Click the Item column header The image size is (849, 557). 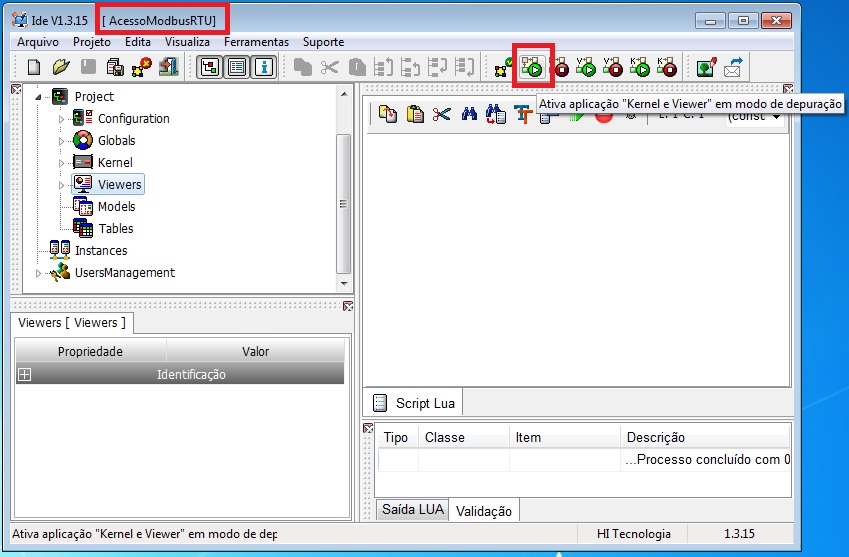565,437
